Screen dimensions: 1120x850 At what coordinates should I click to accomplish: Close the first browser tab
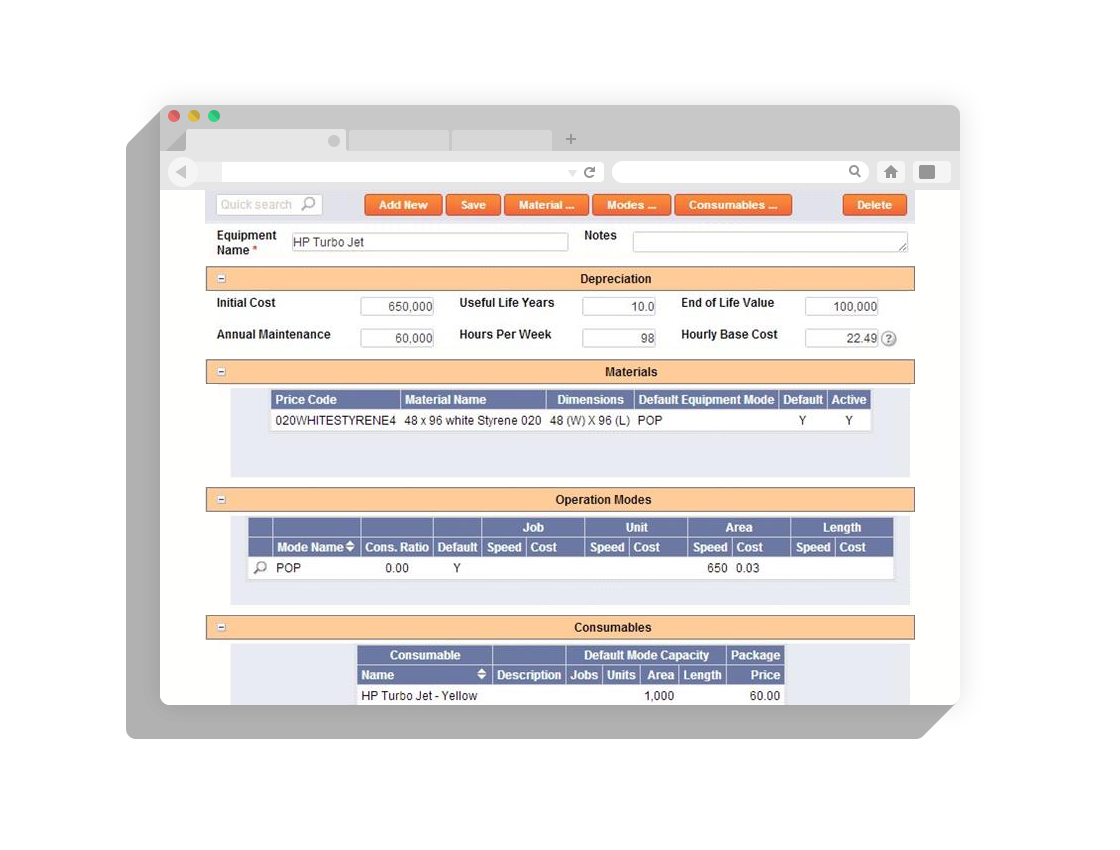pyautogui.click(x=334, y=141)
